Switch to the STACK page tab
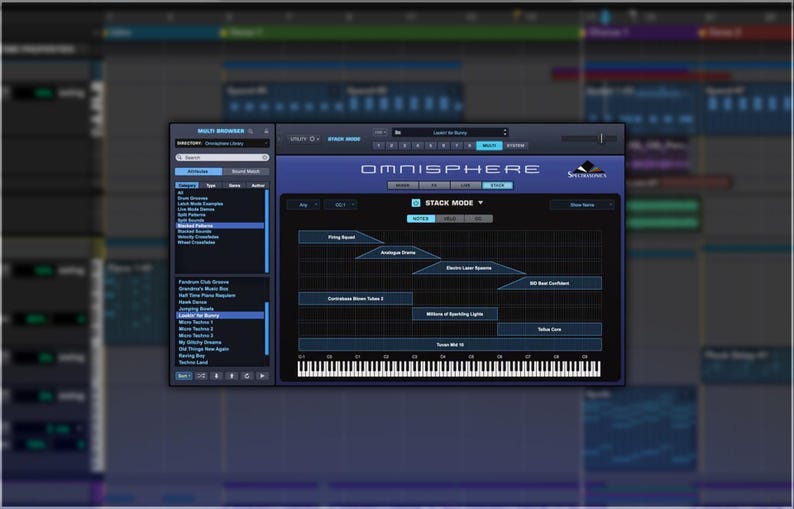Screen dimensions: 794x509 point(497,185)
